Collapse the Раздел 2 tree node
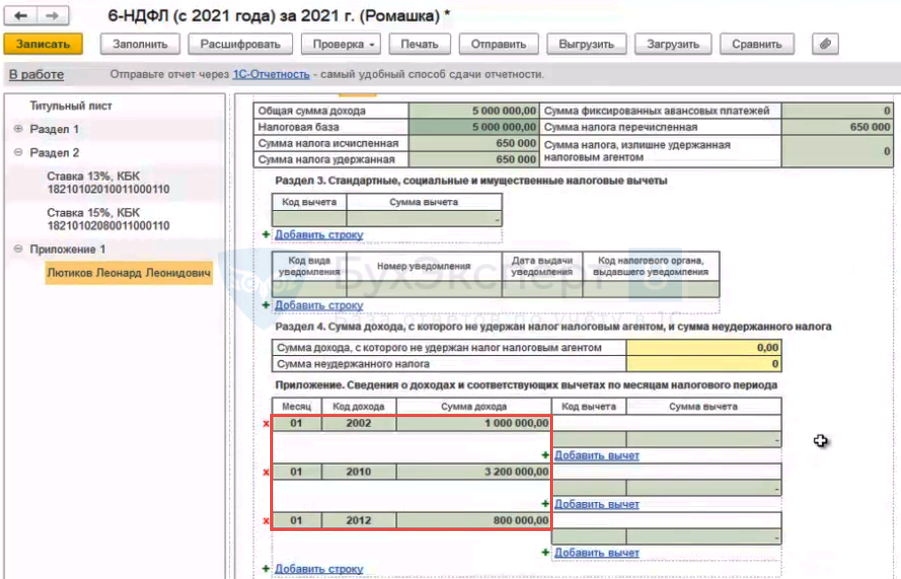 click(x=19, y=152)
